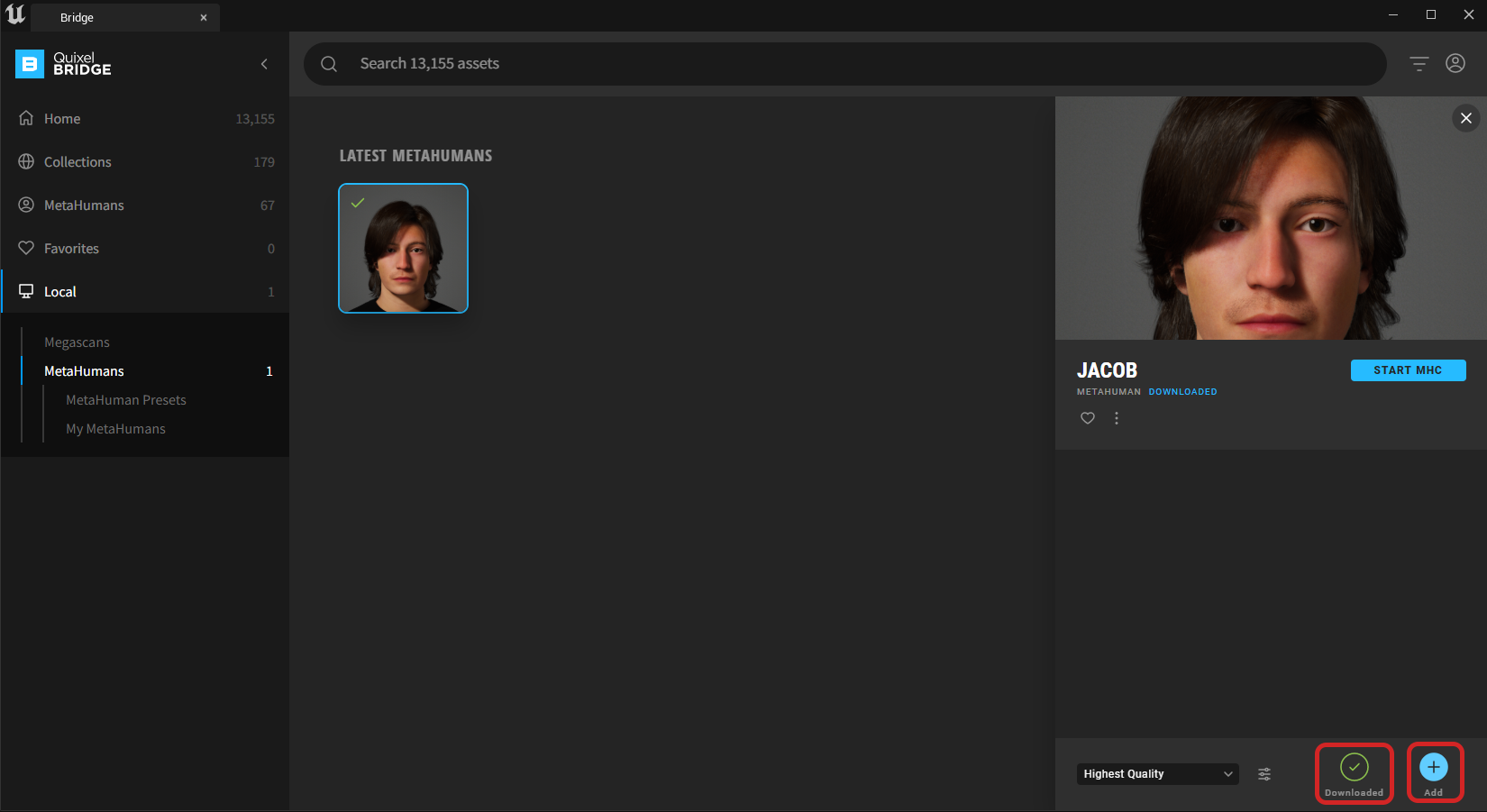The height and width of the screenshot is (812, 1487).
Task: Go to Collections in the sidebar
Action: [x=78, y=162]
